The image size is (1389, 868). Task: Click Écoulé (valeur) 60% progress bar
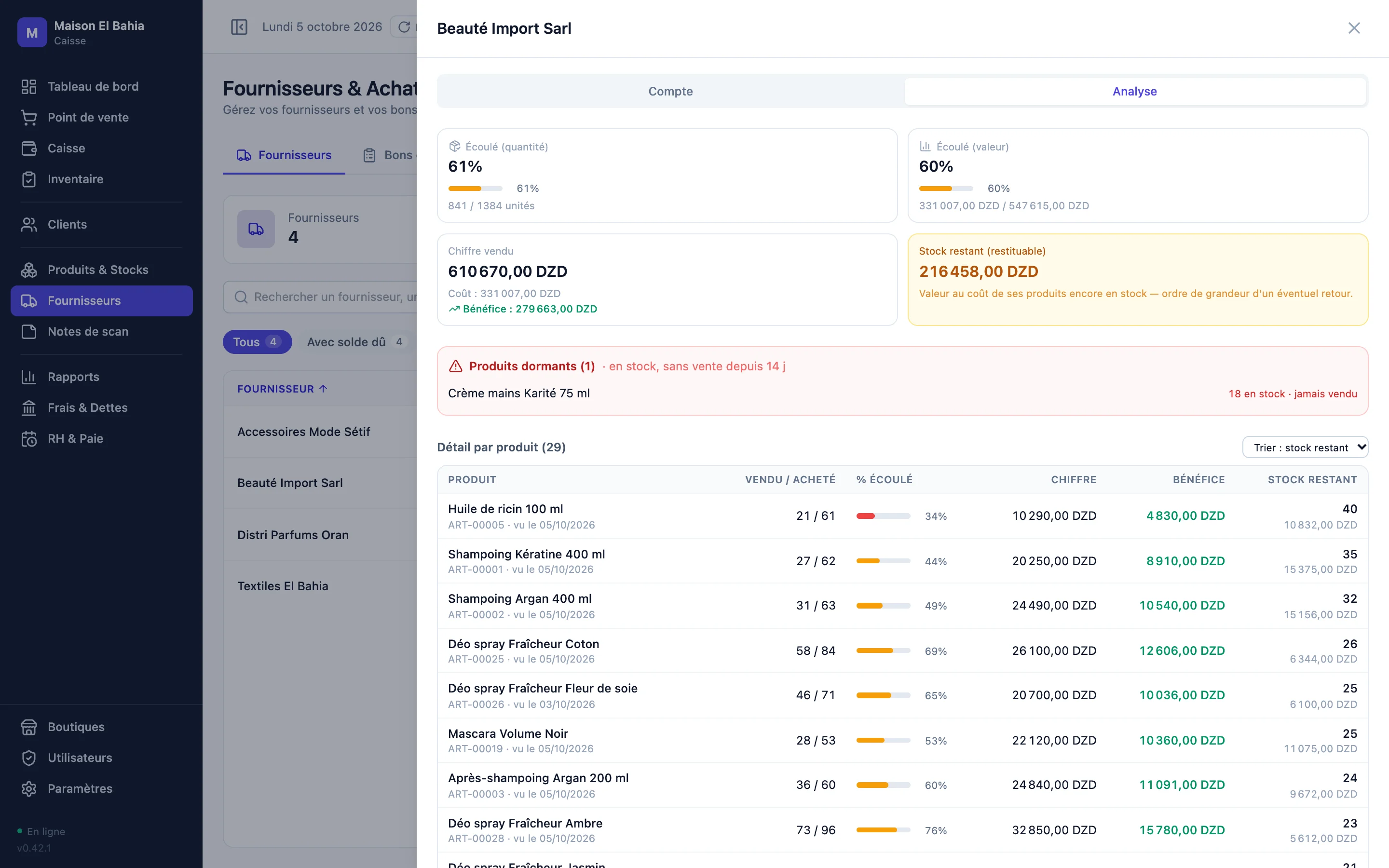pos(946,188)
